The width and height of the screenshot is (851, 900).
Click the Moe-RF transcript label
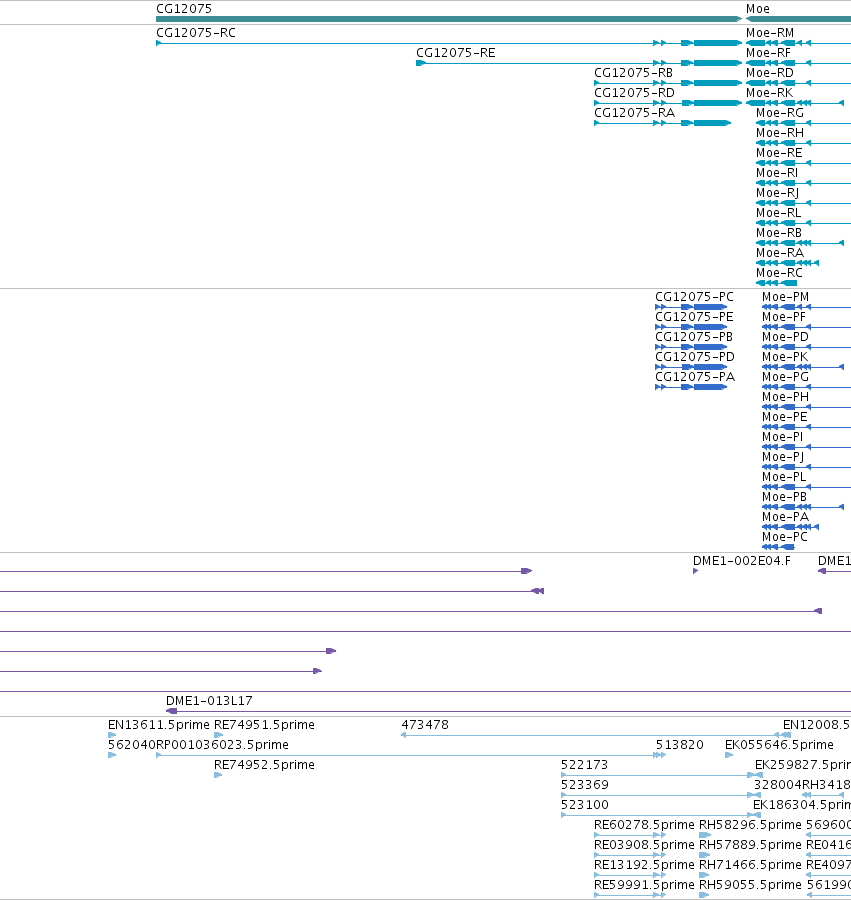pyautogui.click(x=768, y=53)
